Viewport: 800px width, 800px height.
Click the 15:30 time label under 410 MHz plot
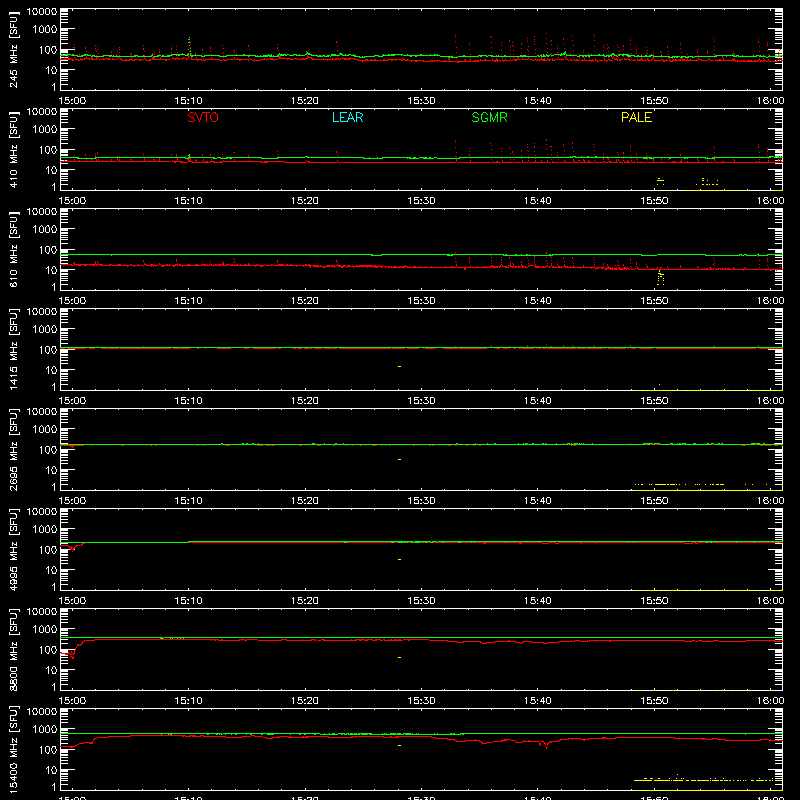[x=421, y=201]
